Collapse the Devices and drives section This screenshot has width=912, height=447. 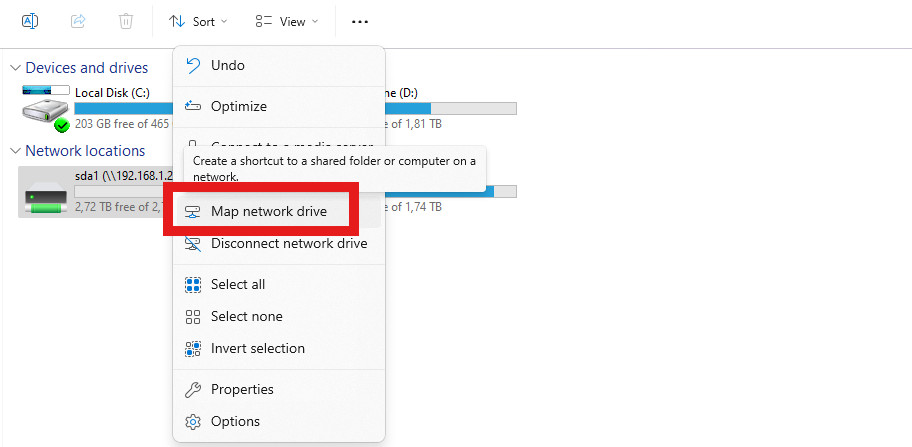(15, 68)
